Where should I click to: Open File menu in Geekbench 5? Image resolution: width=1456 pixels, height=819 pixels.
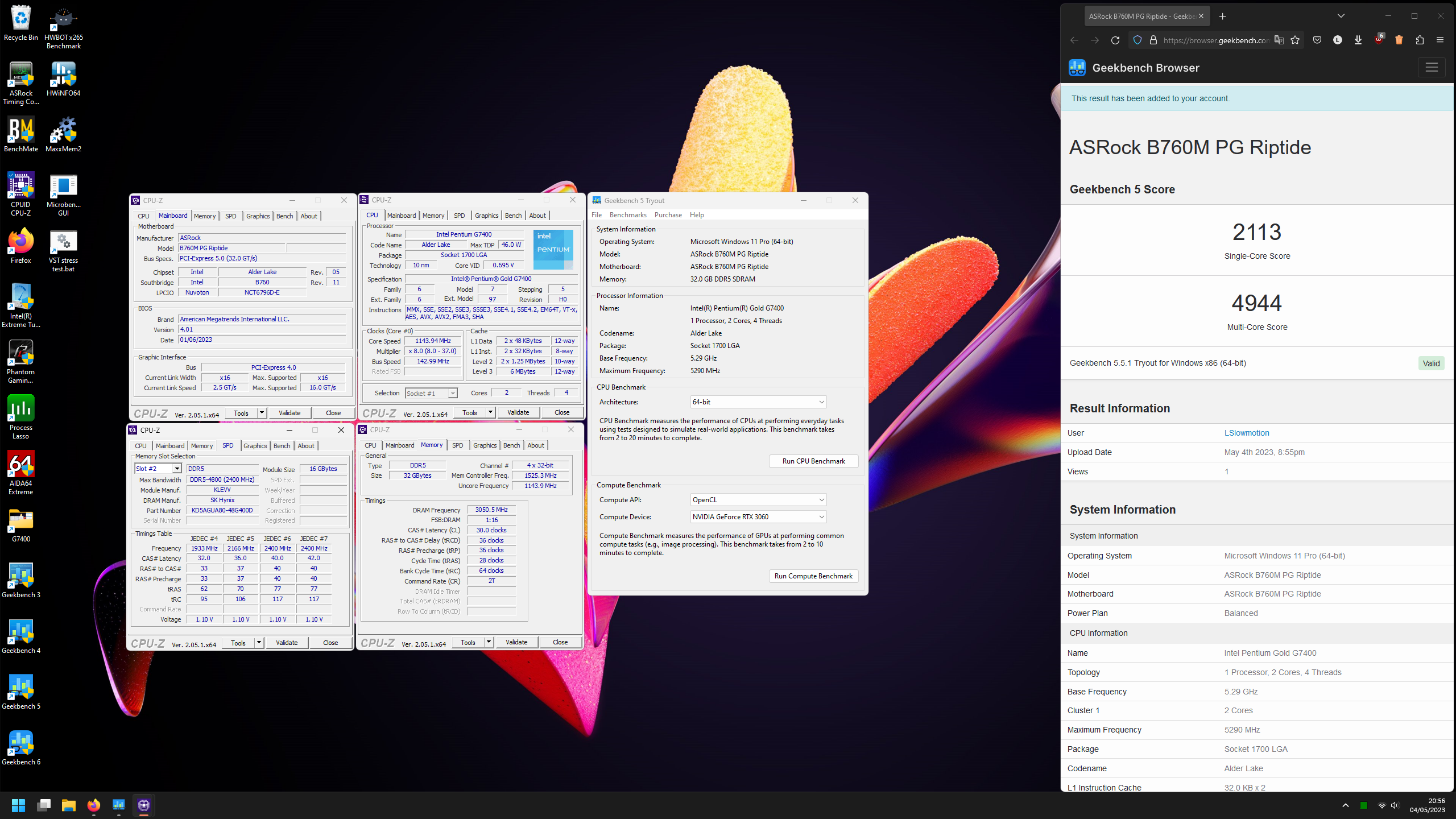click(x=597, y=215)
